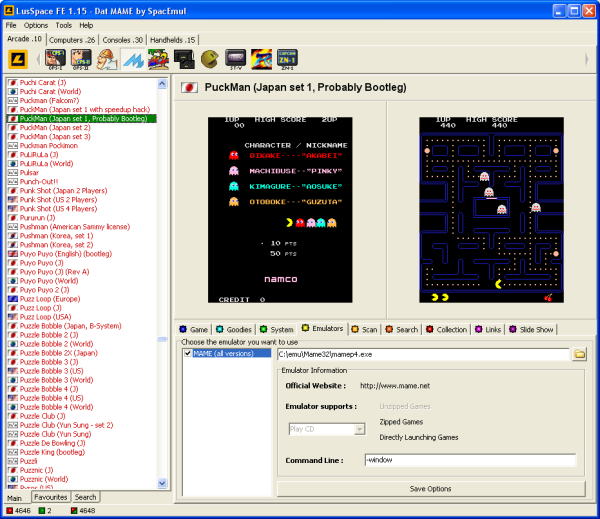Screen dimensions: 600x519
Task: Select the blue M system icon
Action: pos(133,60)
